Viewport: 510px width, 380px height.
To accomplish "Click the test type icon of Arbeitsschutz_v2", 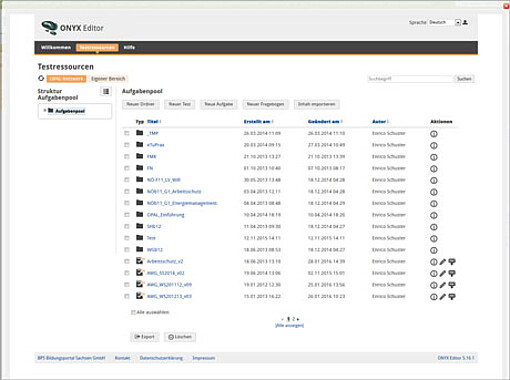I will (x=140, y=261).
